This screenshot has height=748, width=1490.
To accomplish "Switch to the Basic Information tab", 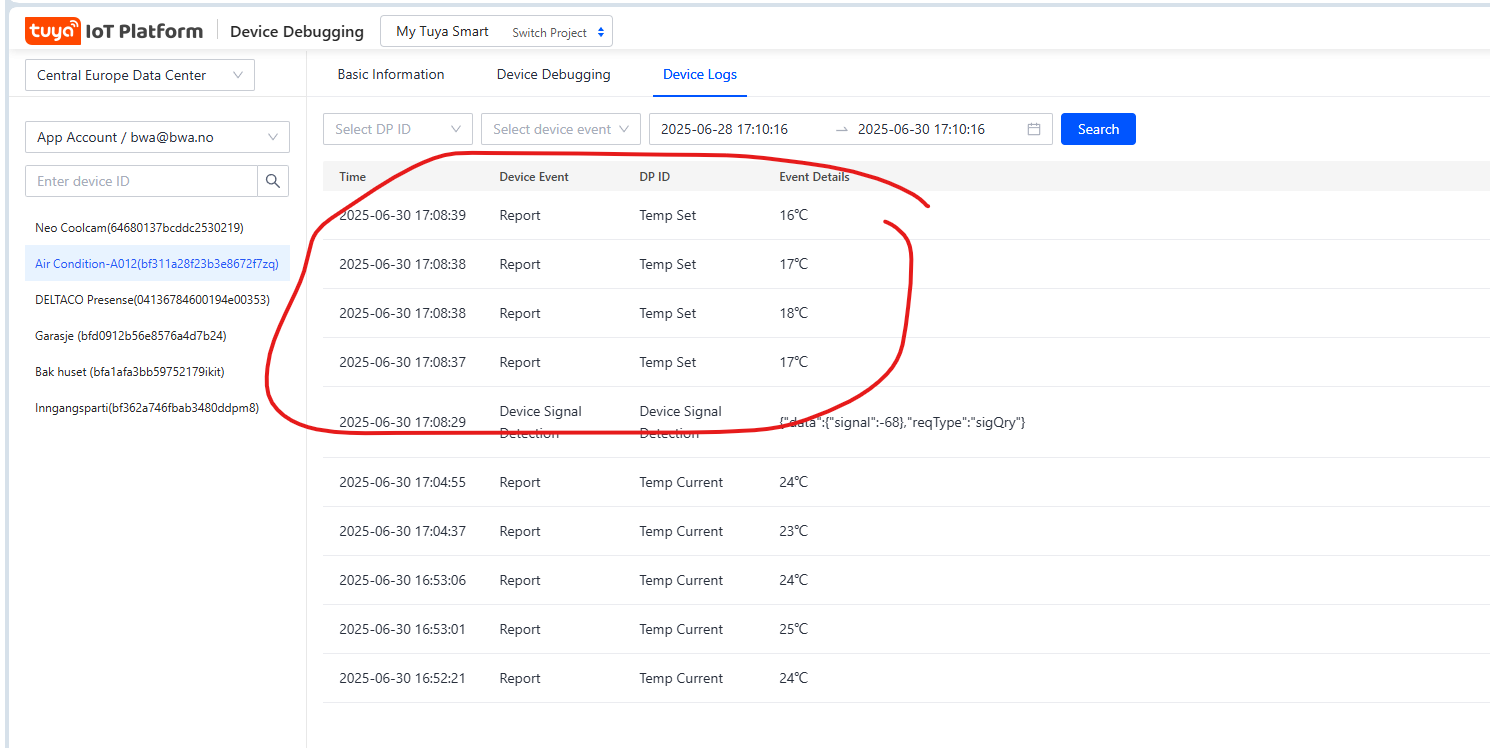I will click(391, 74).
